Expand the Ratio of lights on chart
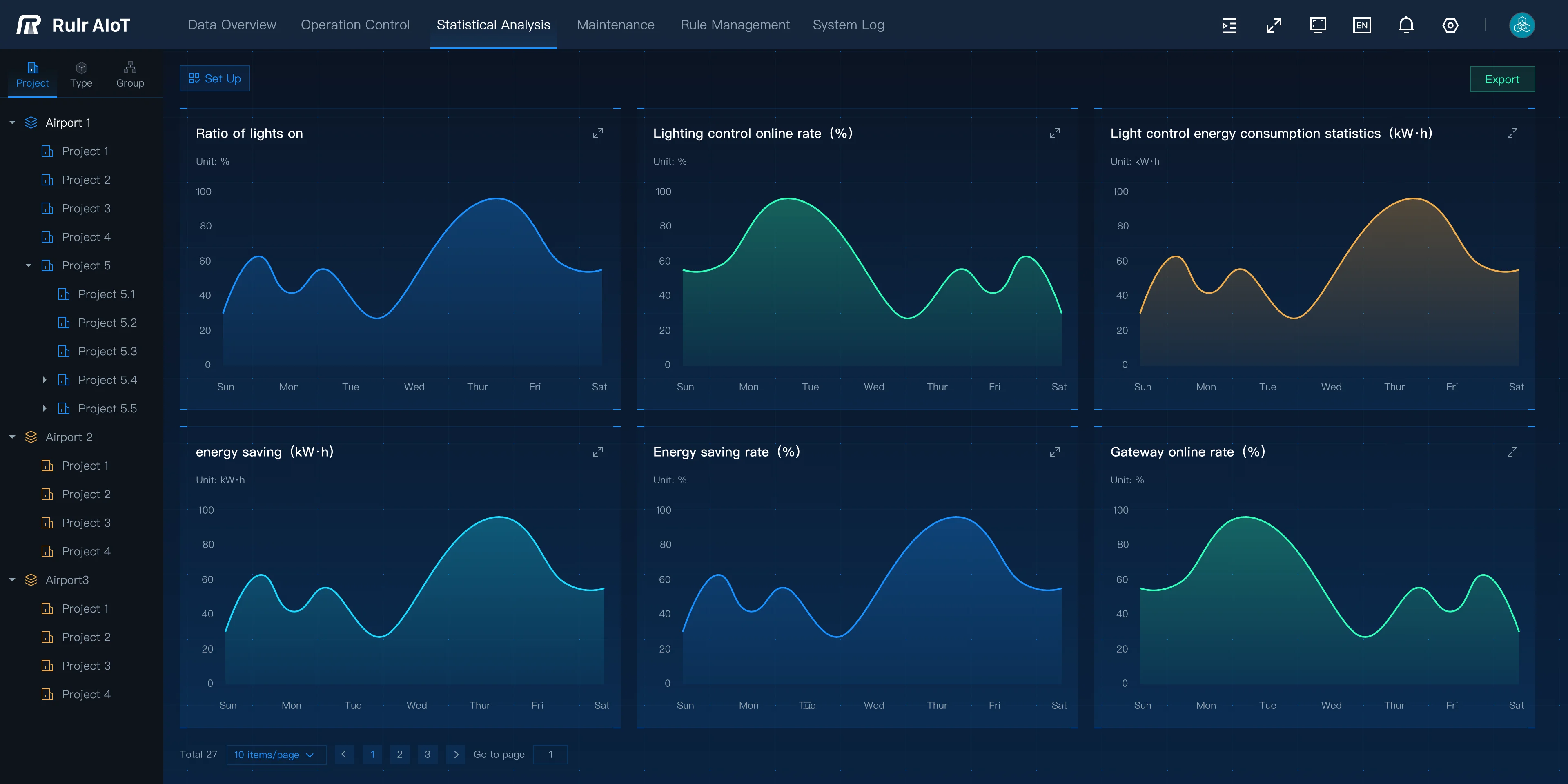This screenshot has height=784, width=1568. pos(598,133)
